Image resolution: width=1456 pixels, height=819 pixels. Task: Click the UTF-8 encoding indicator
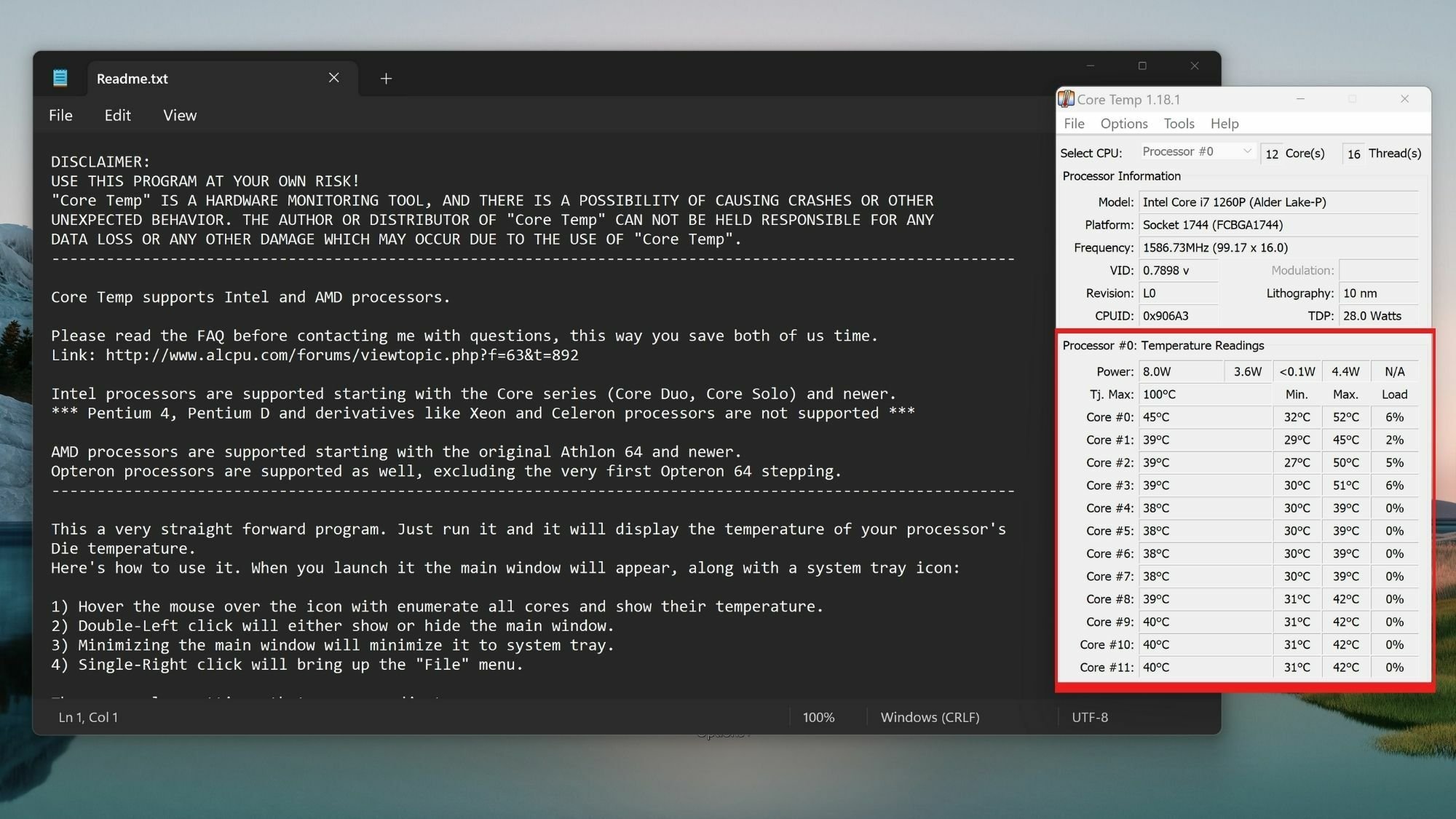click(x=1089, y=717)
